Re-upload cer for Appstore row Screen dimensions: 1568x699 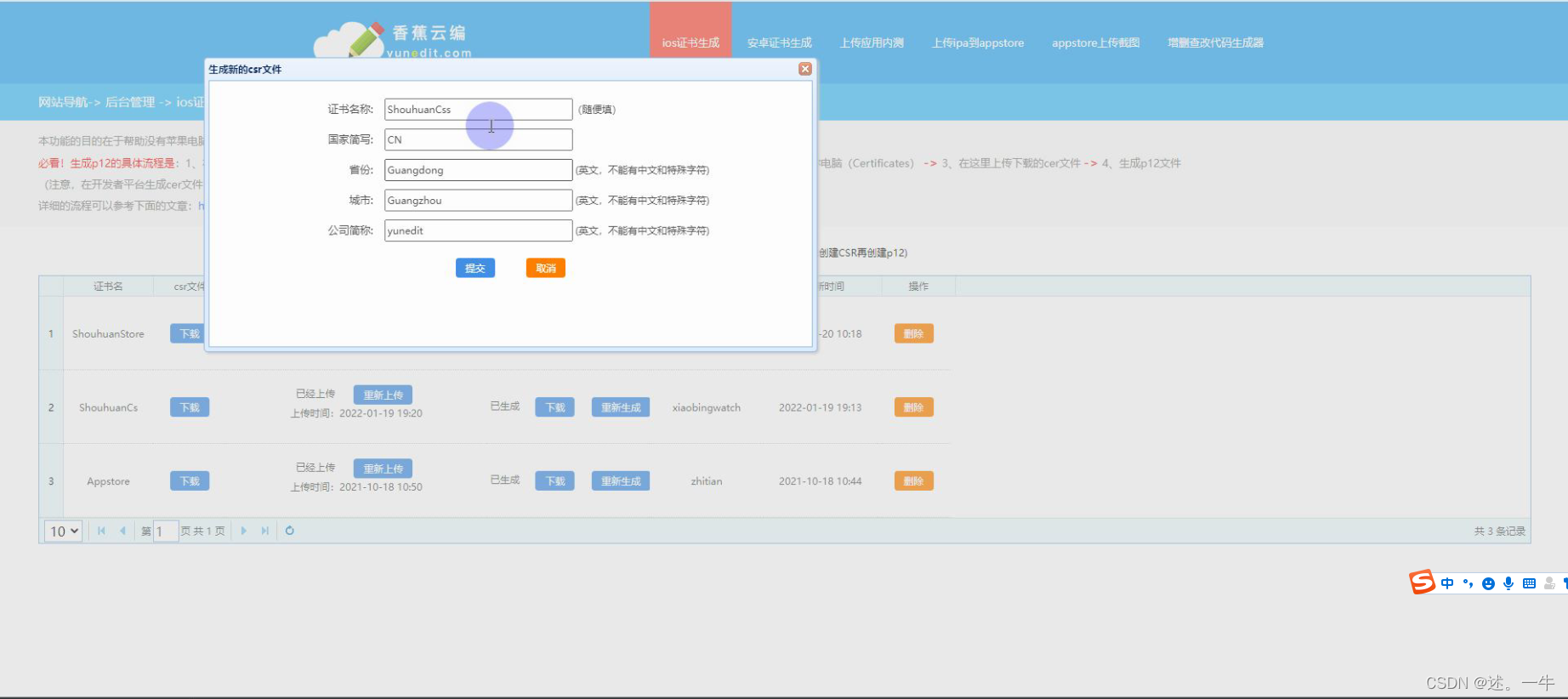383,469
